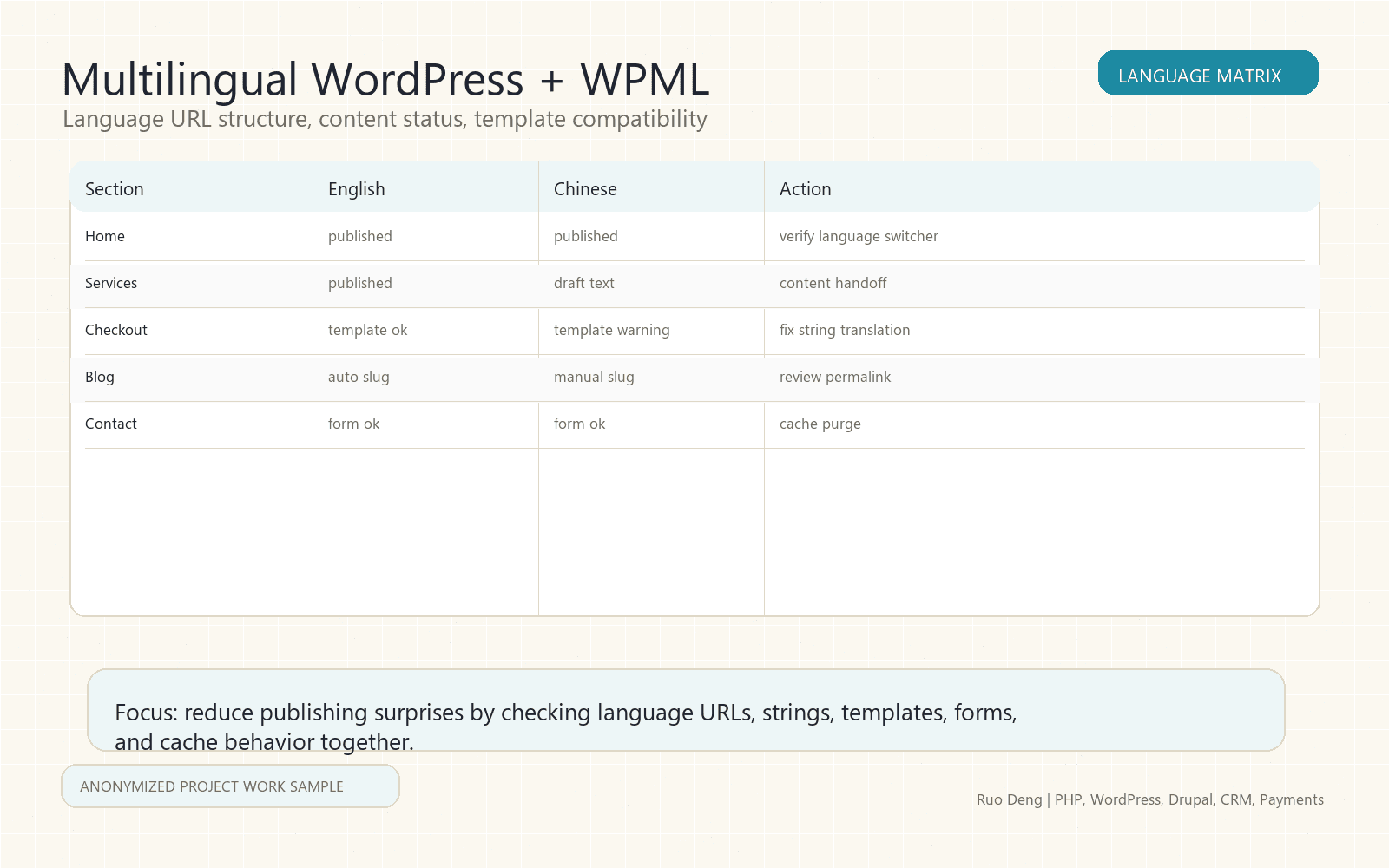Click 'fix string translation' action
The height and width of the screenshot is (868, 1389).
[x=845, y=330]
